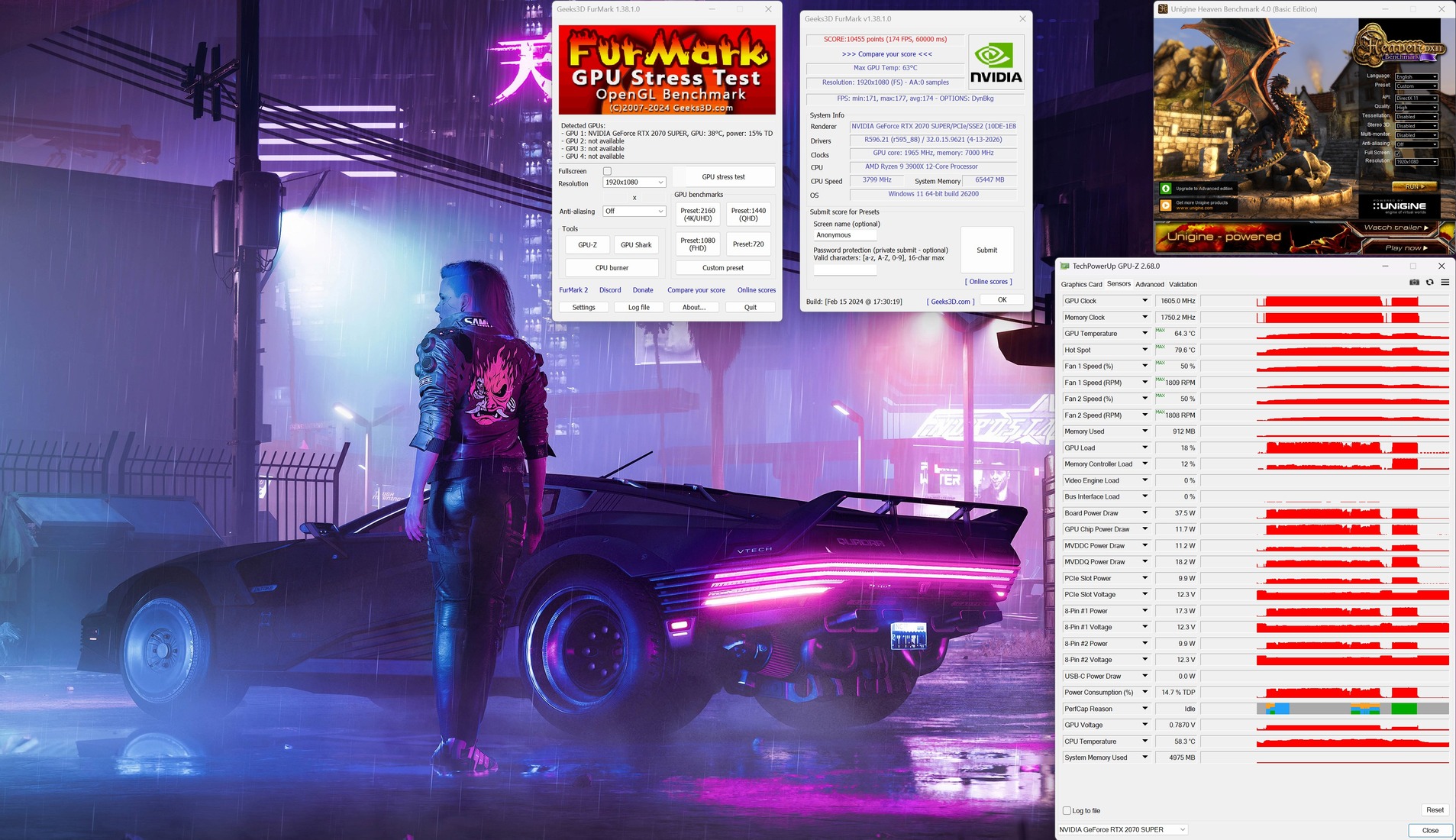Open FurMark Settings
This screenshot has width=1456, height=840.
point(583,308)
